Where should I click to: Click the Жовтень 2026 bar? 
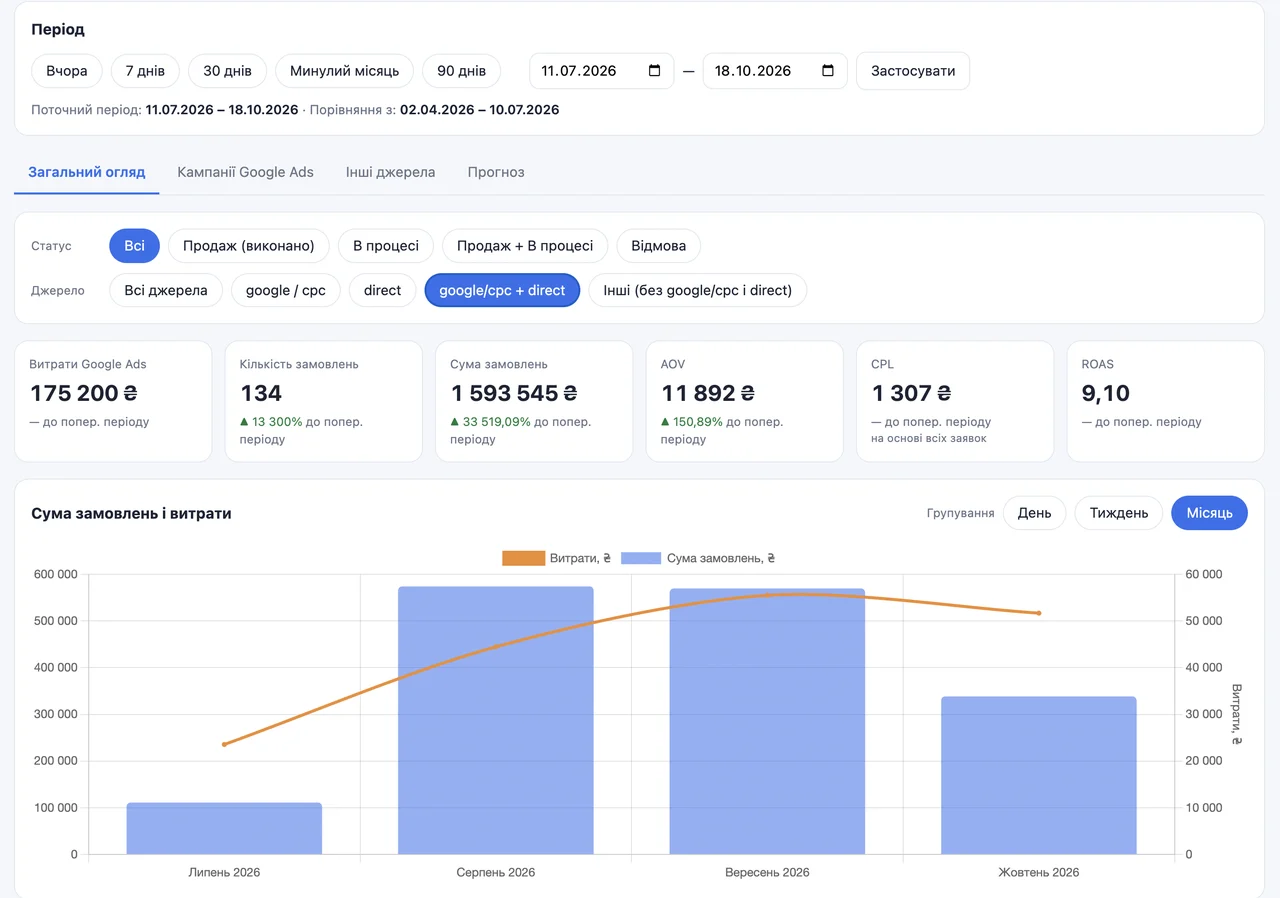tap(1039, 775)
